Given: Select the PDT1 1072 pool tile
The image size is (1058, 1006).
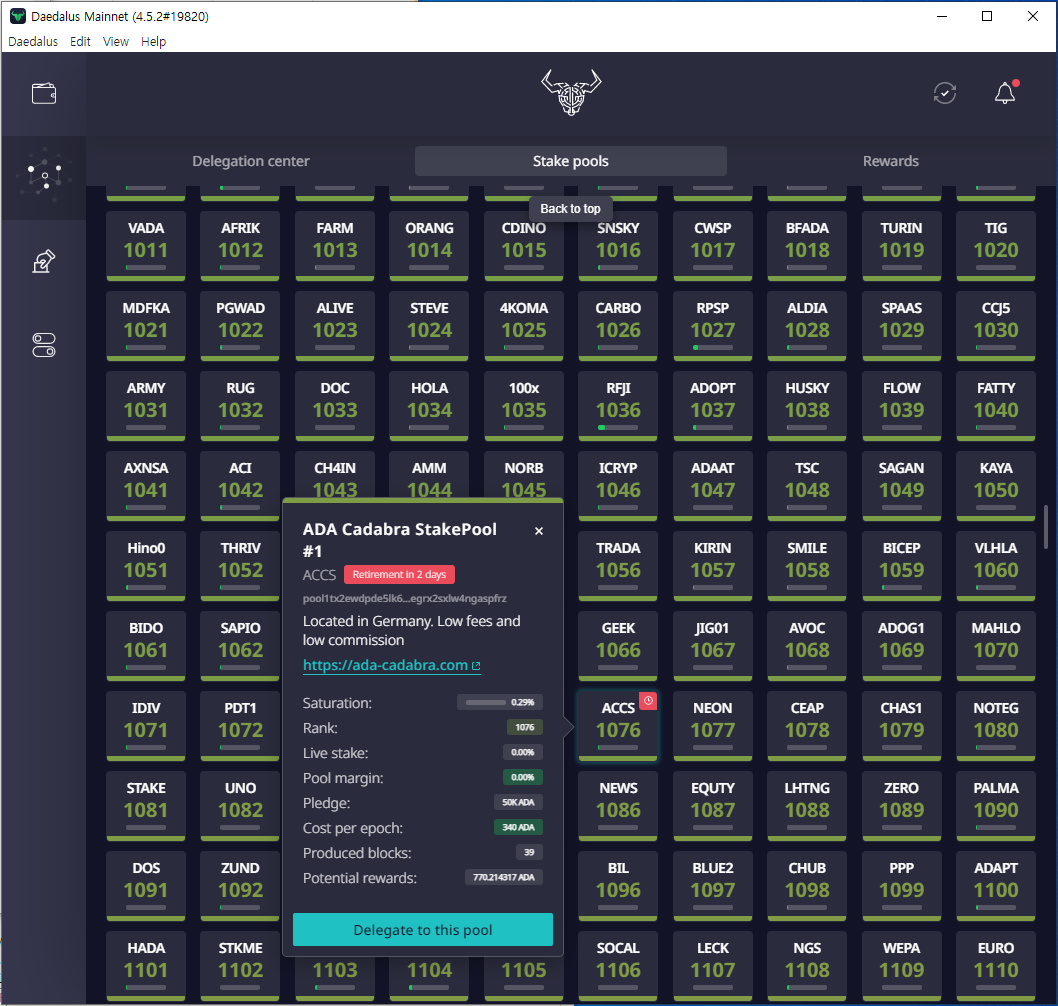Looking at the screenshot, I should [240, 726].
